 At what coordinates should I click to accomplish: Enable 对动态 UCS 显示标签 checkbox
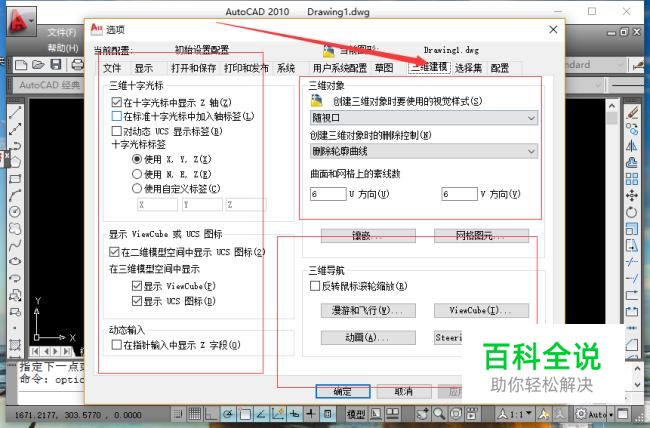tap(116, 131)
